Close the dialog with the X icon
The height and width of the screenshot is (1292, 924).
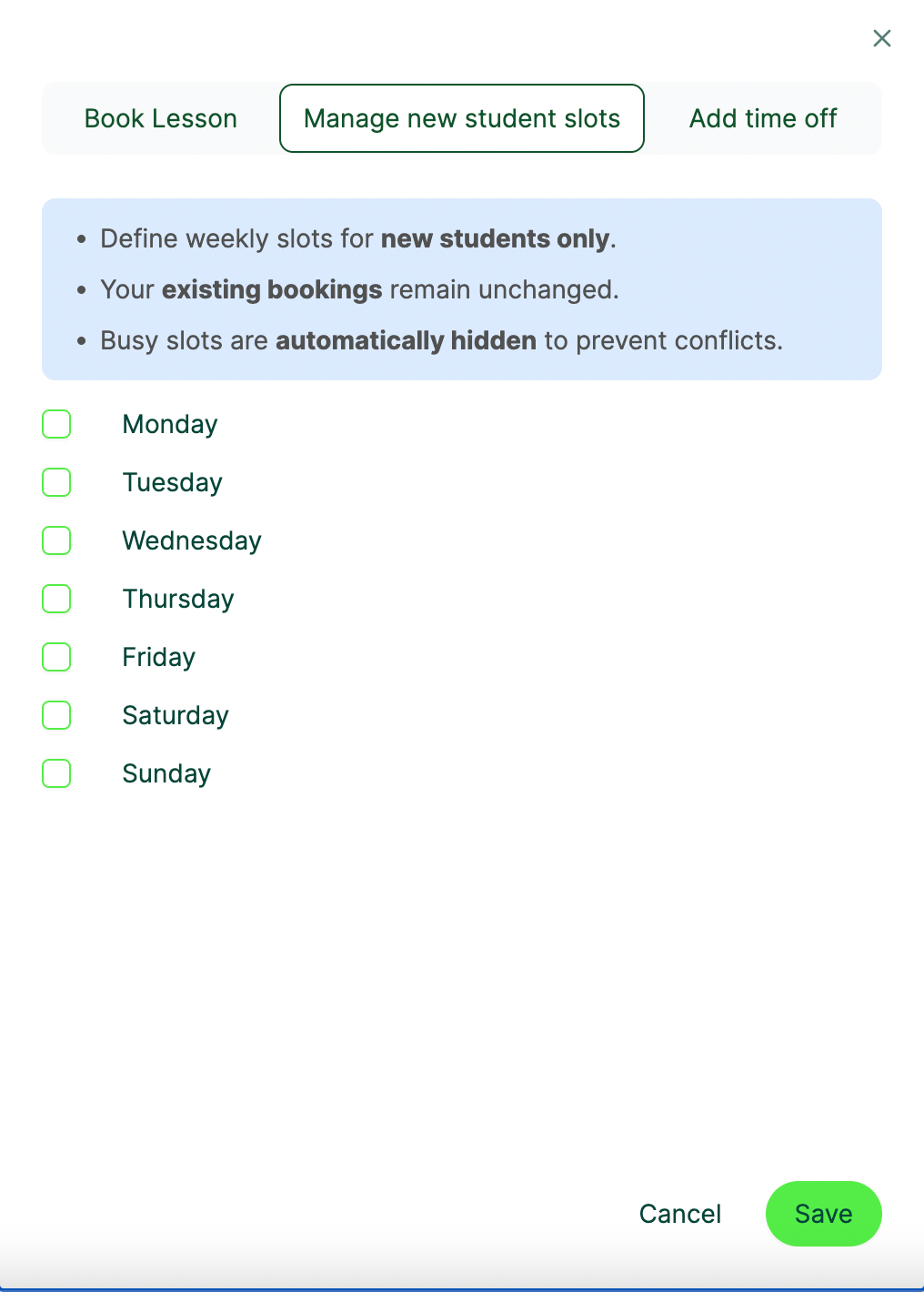881,38
